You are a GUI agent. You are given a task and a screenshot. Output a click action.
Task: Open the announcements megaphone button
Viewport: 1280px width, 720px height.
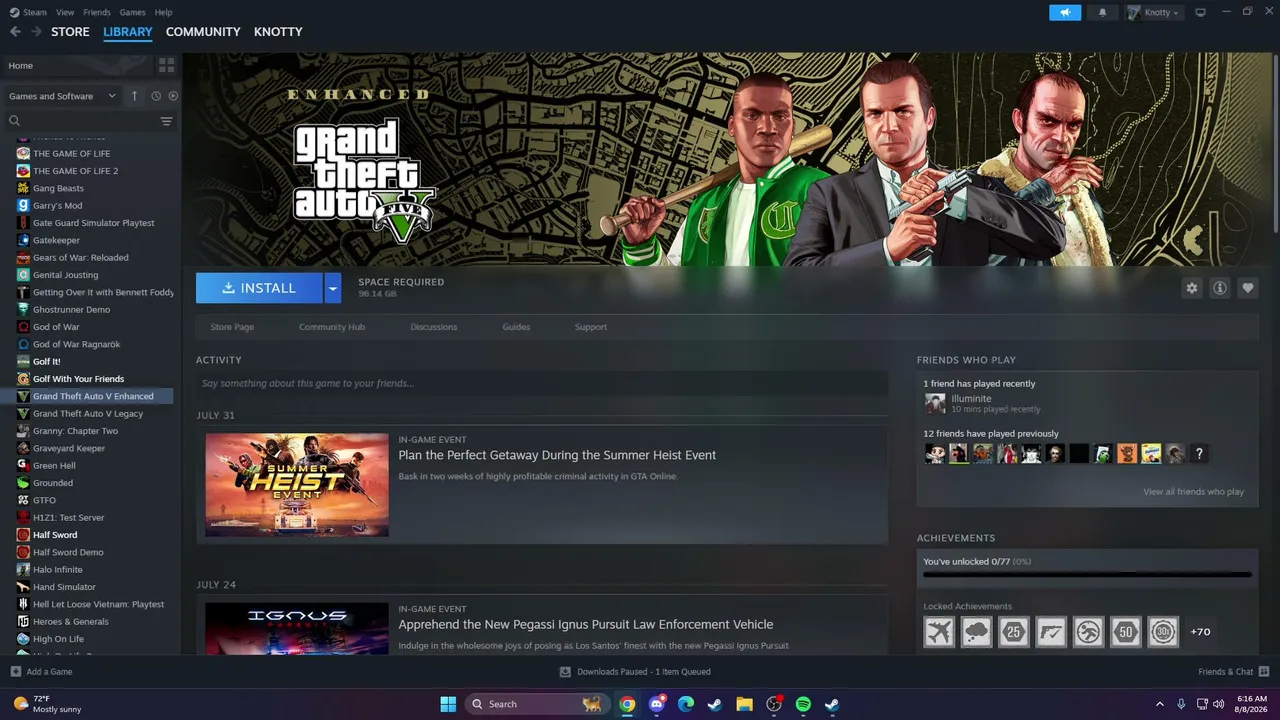1065,12
